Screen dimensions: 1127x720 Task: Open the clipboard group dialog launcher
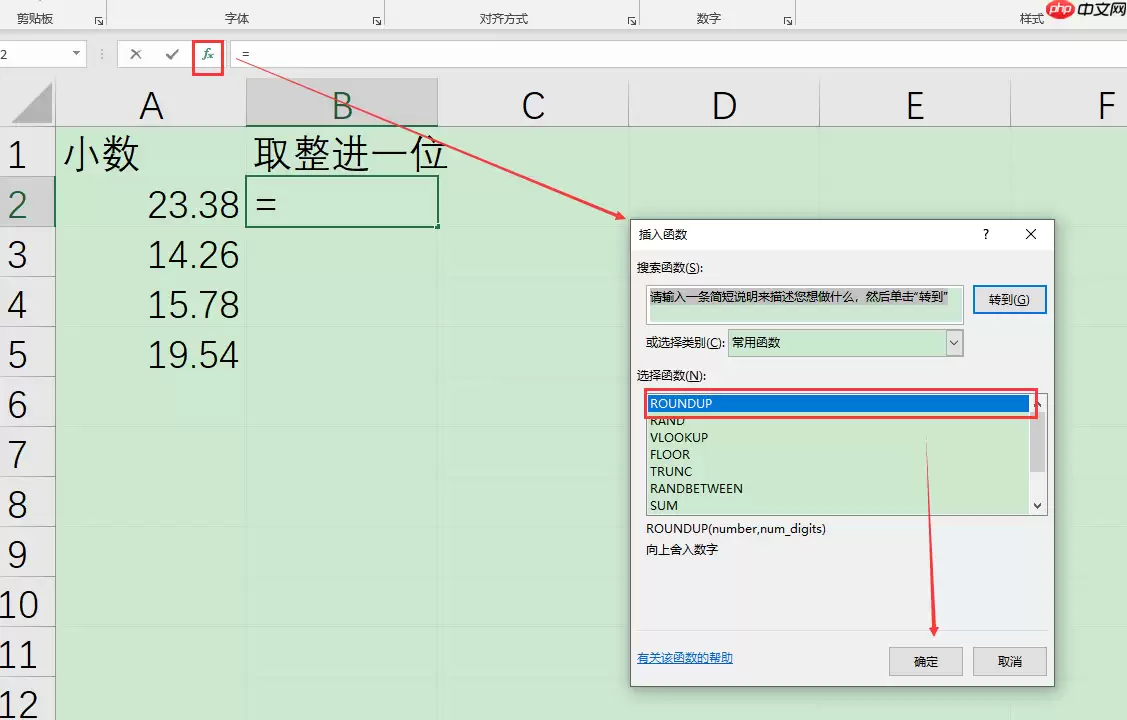(98, 21)
